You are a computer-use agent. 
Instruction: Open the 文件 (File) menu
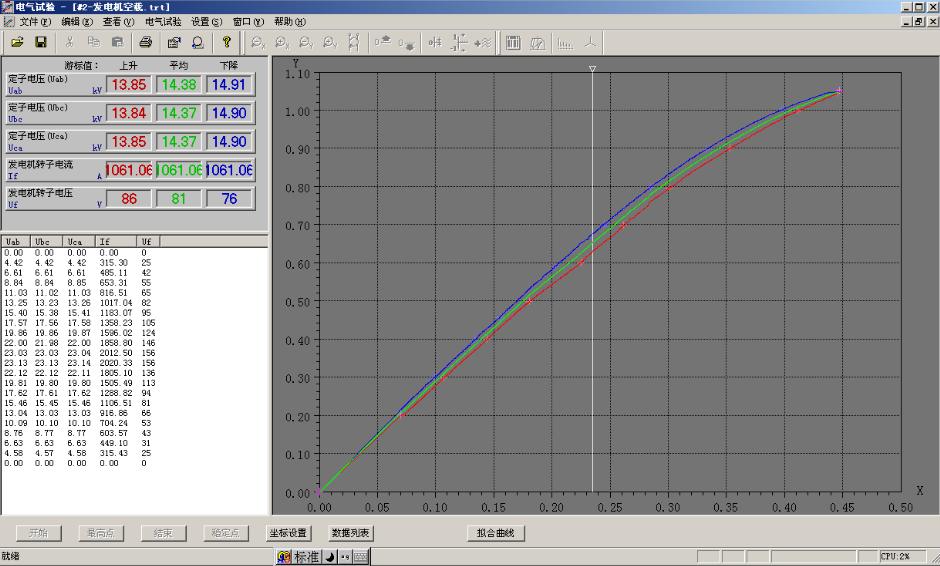pyautogui.click(x=35, y=21)
